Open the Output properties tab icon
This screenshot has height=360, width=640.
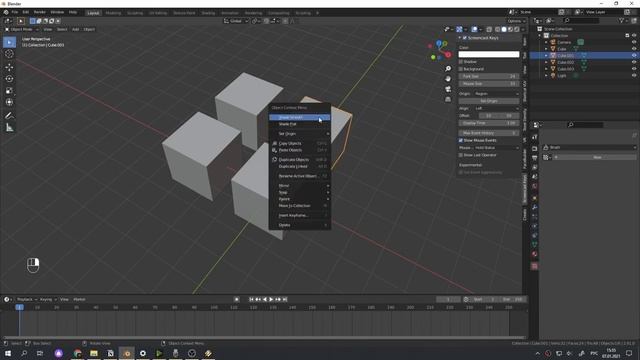click(x=534, y=158)
